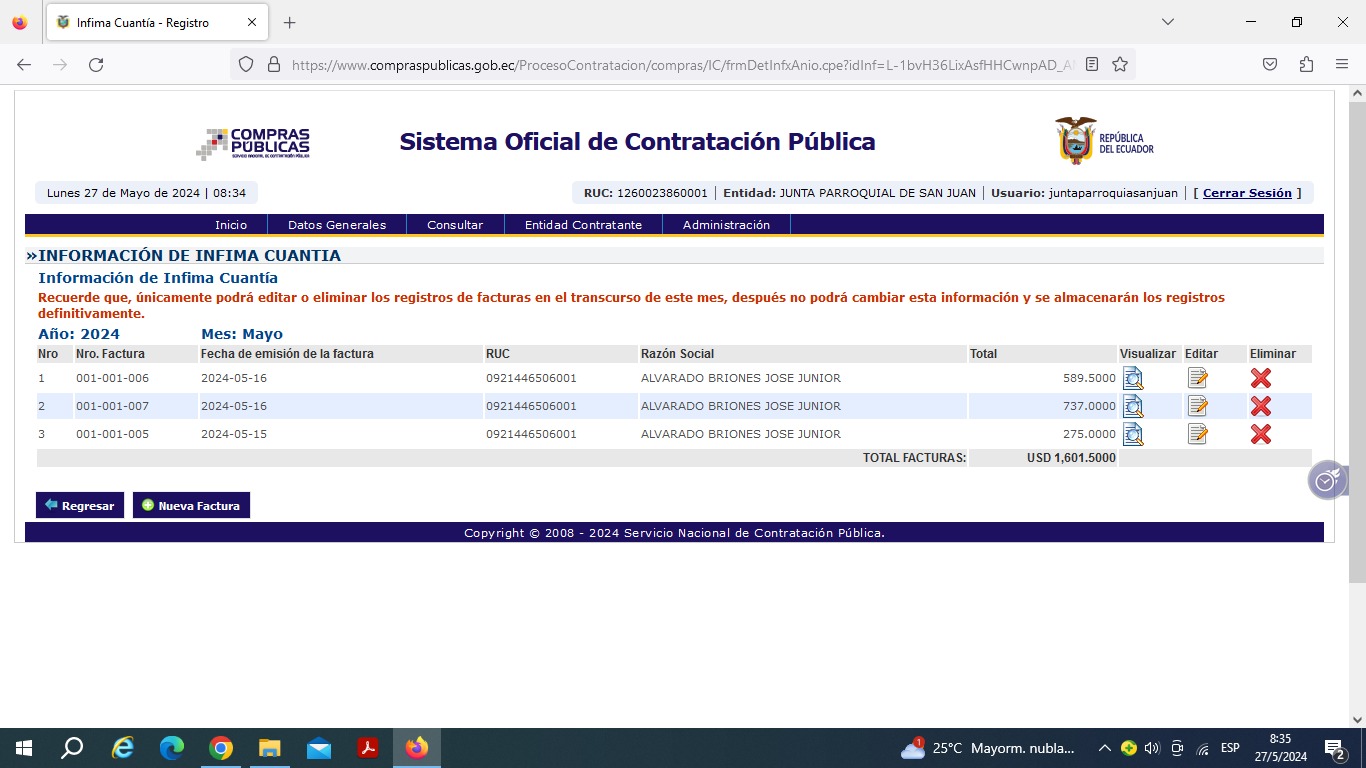The width and height of the screenshot is (1366, 768).
Task: Click the Regresar button
Action: tap(80, 505)
